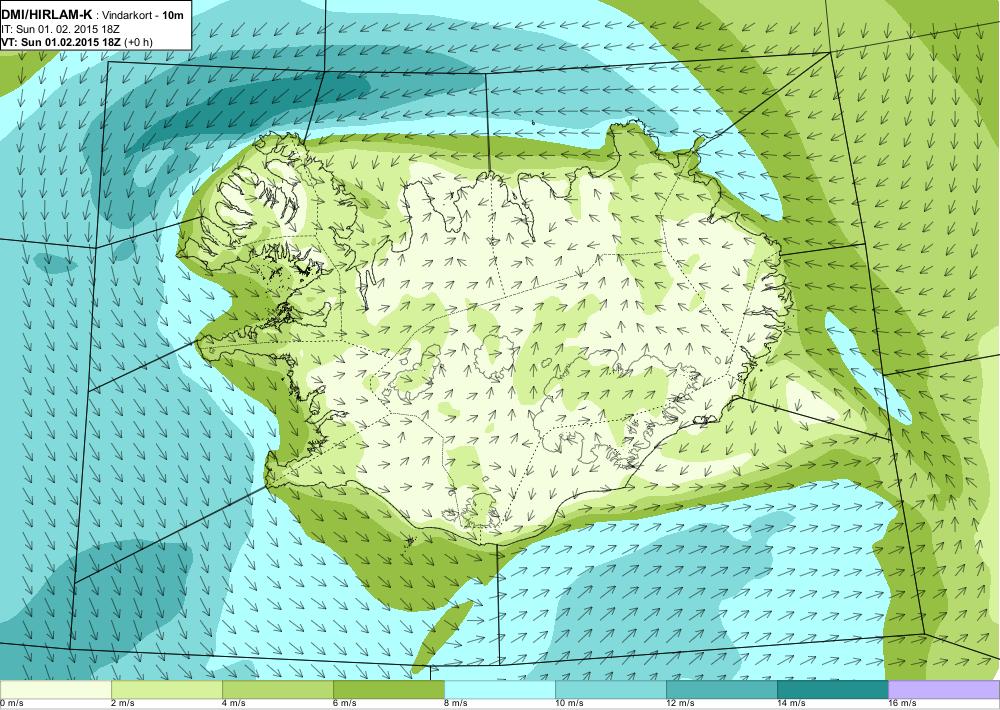The image size is (1000, 710).
Task: Click the 12–14 m/s teal legend swatch
Action: pyautogui.click(x=722, y=689)
